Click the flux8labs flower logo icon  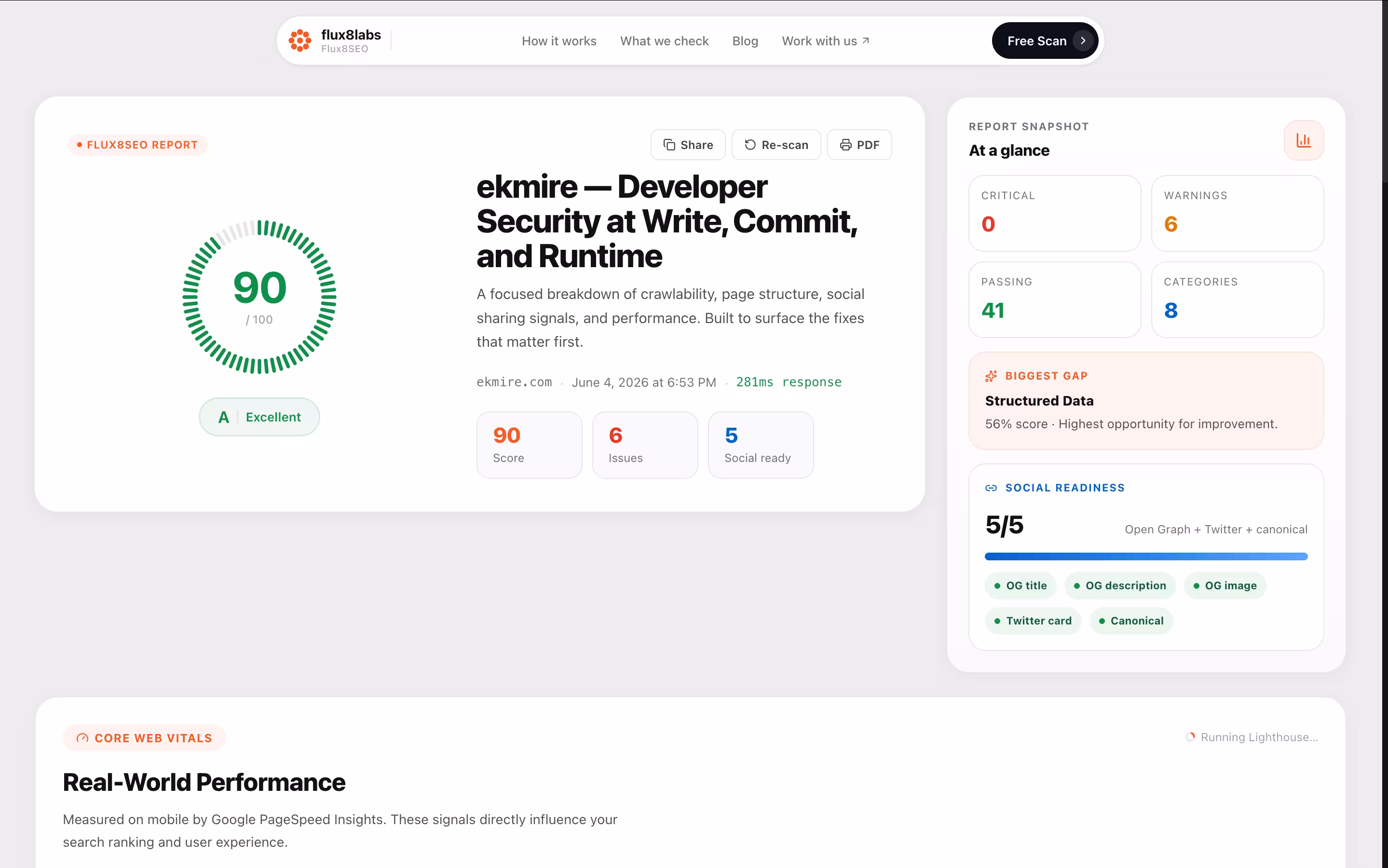coord(299,41)
